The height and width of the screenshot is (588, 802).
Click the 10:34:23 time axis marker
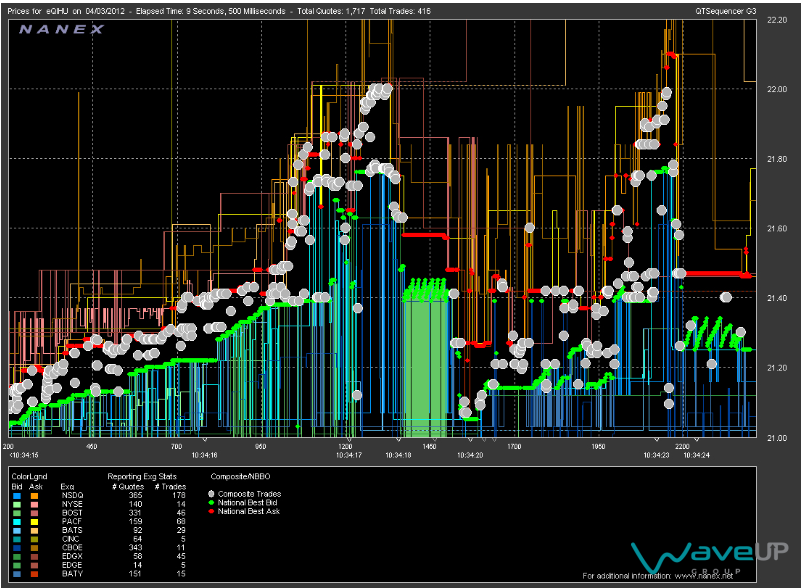[x=655, y=455]
